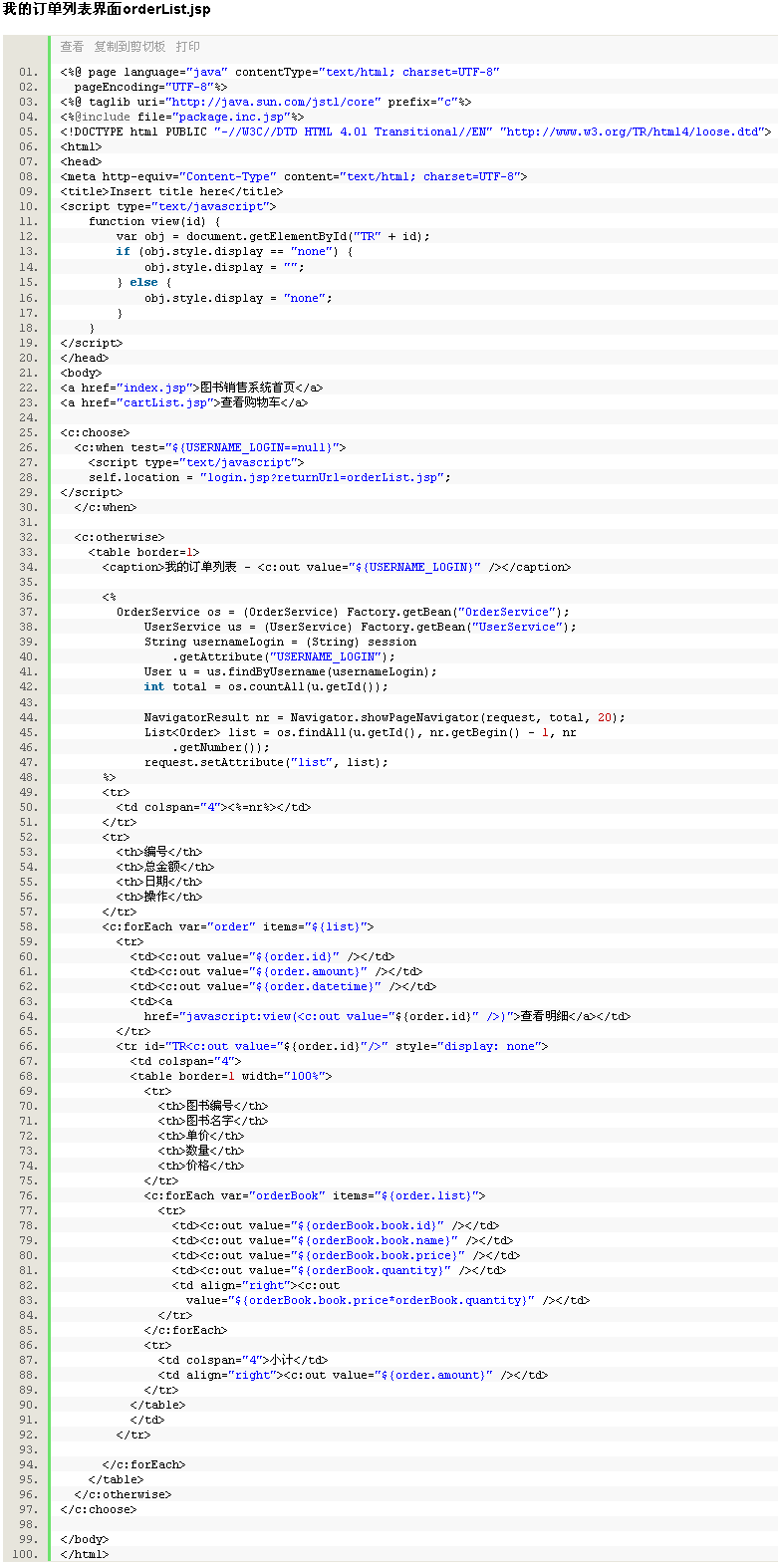Click 复制到剪切板 copy to clipboard link
Image resolution: width=778 pixels, height=1568 pixels.
point(130,47)
